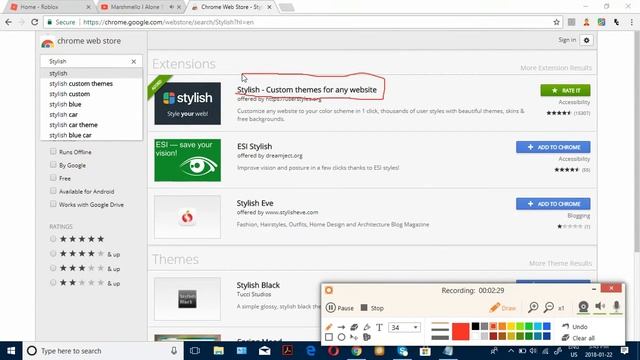Open the Chrome Web Store settings gear
Viewport: 640px width, 360px height.
click(587, 40)
